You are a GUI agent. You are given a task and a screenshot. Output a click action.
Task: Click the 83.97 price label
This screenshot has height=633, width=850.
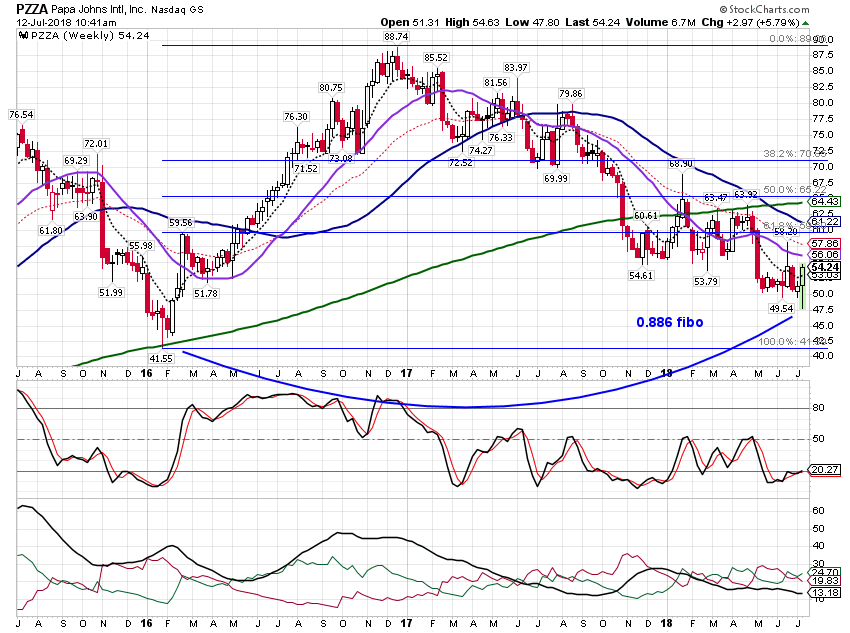coord(516,68)
